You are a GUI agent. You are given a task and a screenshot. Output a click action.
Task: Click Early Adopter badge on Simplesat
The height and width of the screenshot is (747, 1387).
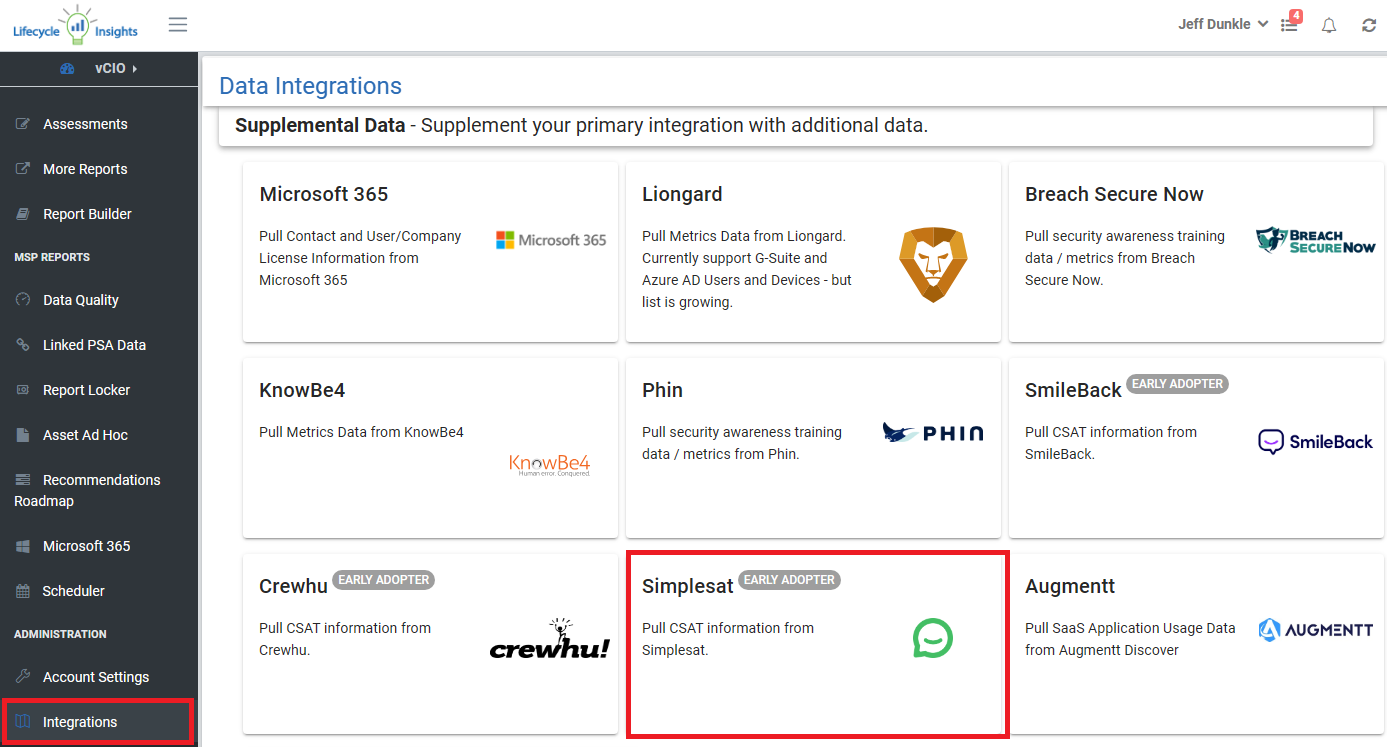pos(789,580)
